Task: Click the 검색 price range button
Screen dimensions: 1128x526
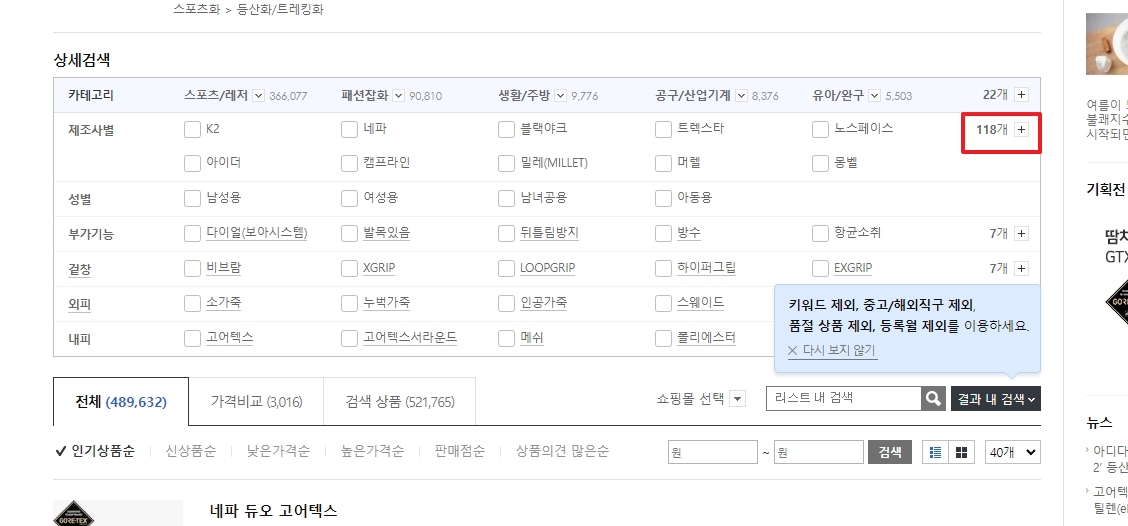Action: (890, 453)
